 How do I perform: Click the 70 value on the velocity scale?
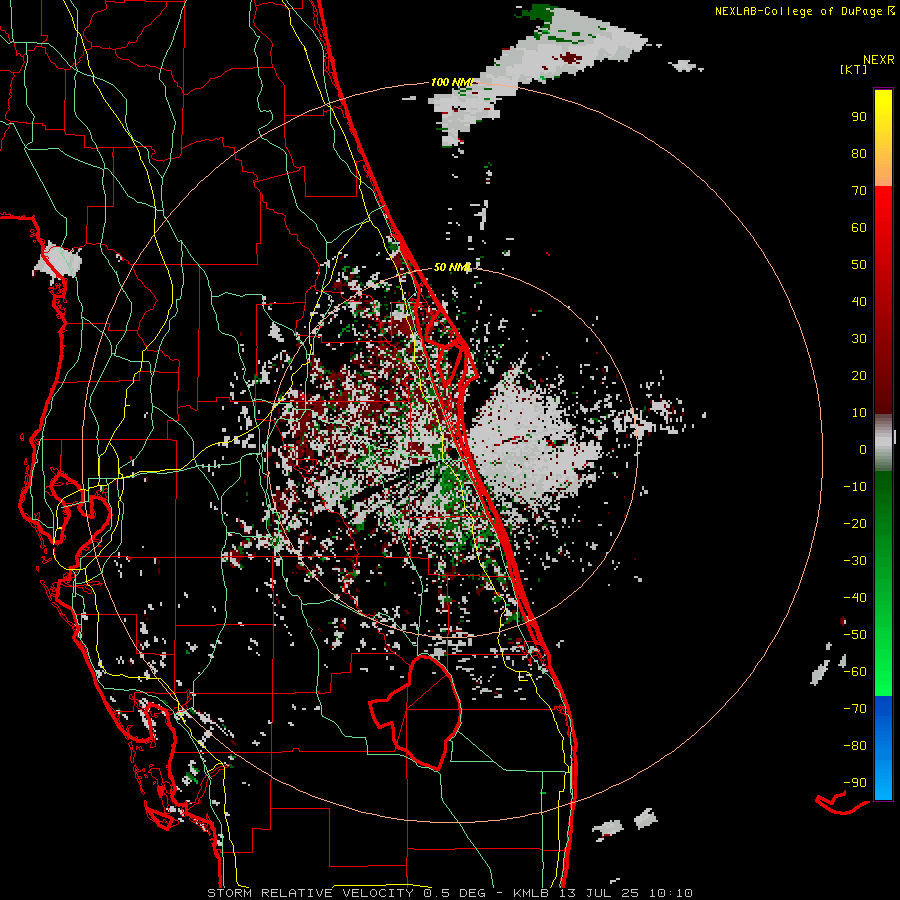(x=859, y=191)
